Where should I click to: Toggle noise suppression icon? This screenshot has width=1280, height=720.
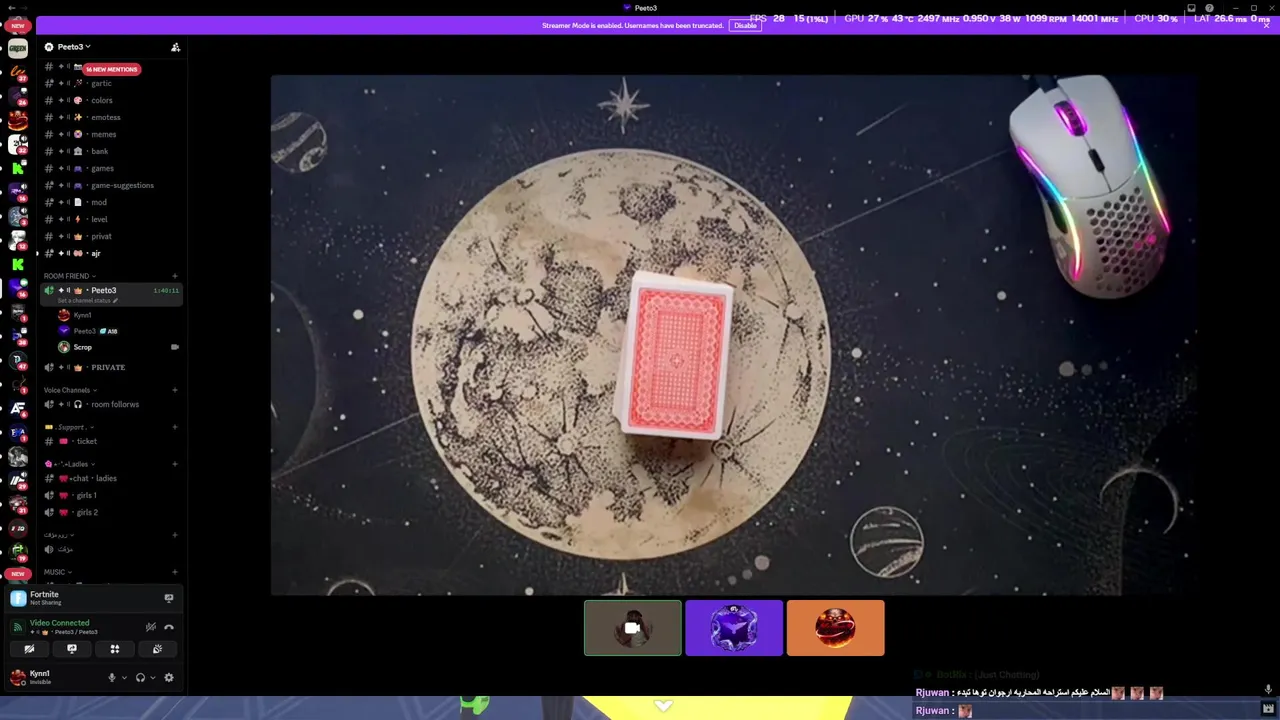(x=151, y=627)
